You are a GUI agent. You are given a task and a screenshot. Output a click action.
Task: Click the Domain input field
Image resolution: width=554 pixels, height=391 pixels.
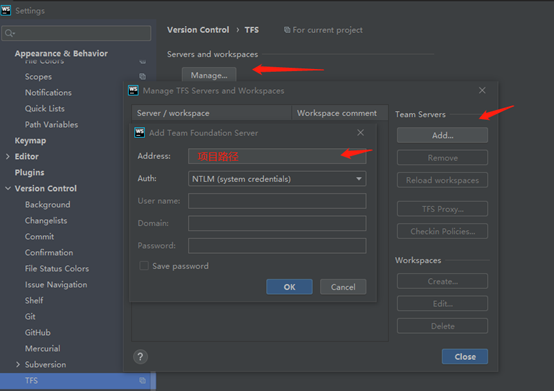click(x=277, y=223)
